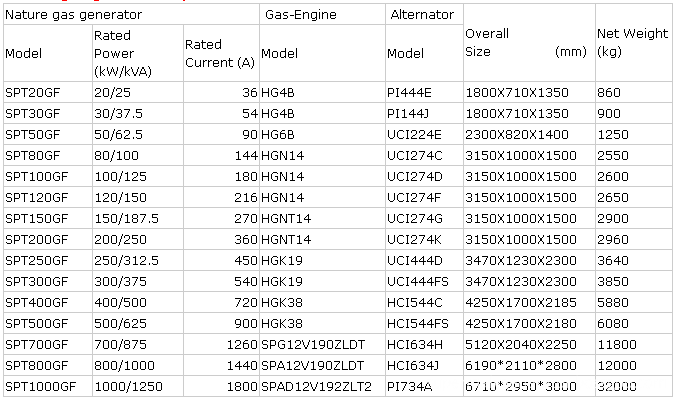
Task: Select the Overall Size (mm) header
Action: [x=529, y=43]
